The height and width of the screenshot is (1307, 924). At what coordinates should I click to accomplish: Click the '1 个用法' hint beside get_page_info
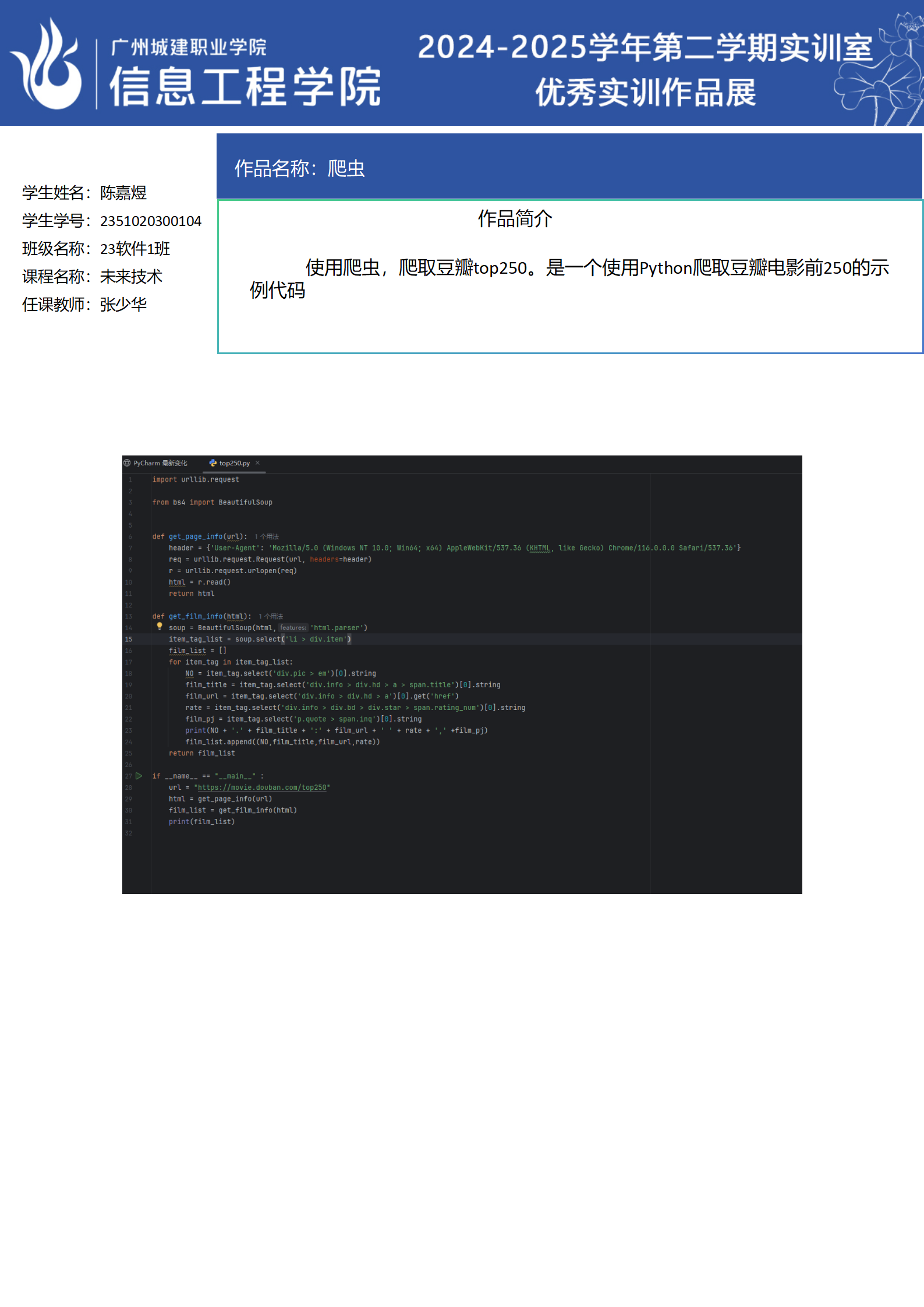pos(267,536)
